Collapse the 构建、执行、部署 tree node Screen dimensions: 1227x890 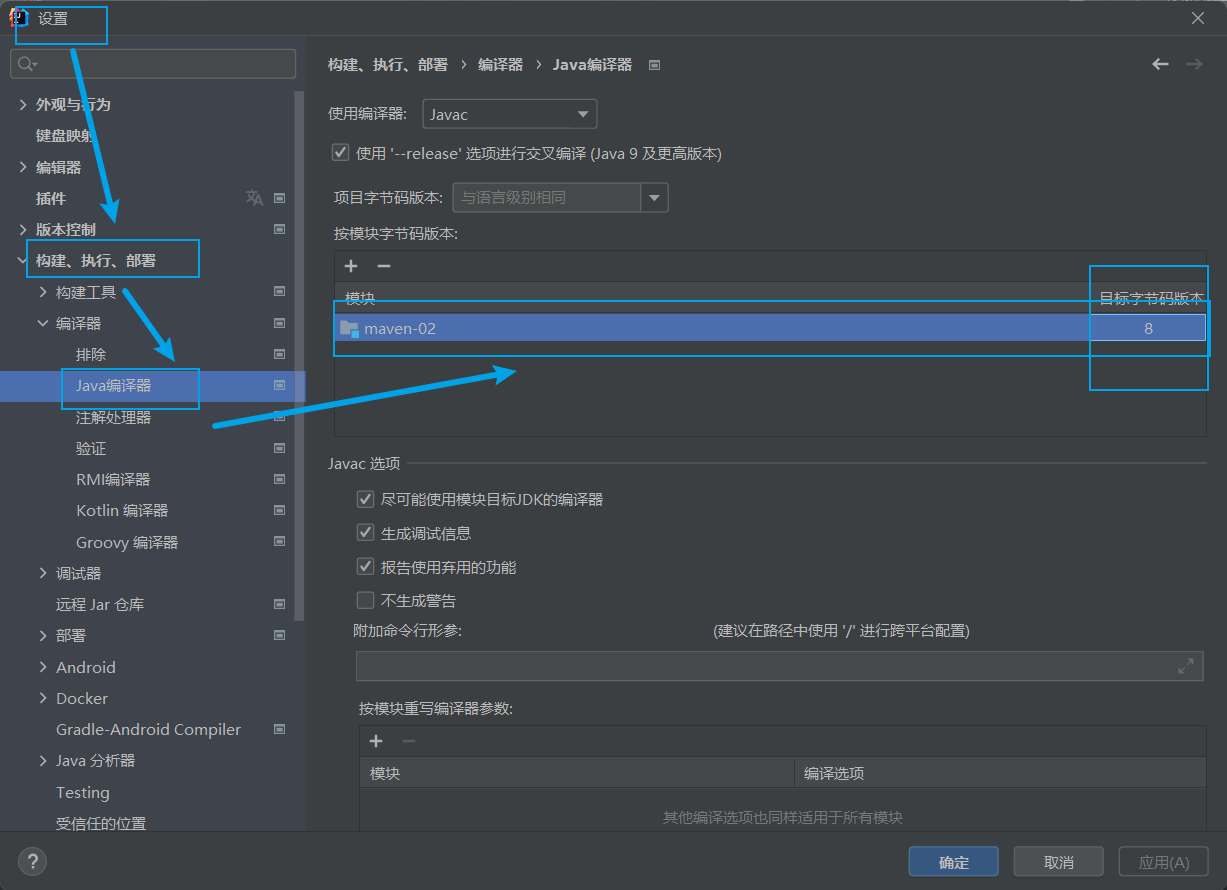pos(23,261)
